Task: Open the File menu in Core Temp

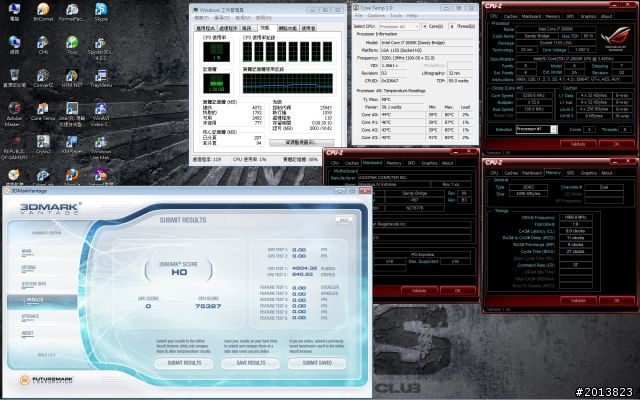Action: pos(358,16)
